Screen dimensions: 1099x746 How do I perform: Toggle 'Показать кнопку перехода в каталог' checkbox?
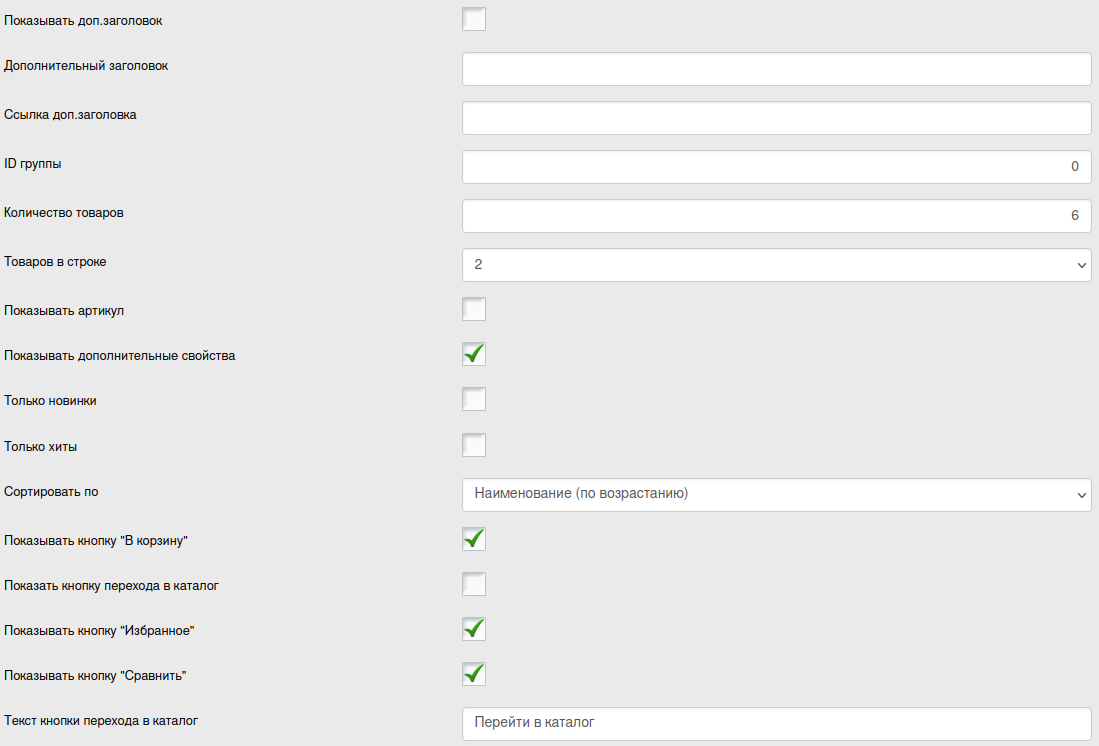pyautogui.click(x=474, y=584)
